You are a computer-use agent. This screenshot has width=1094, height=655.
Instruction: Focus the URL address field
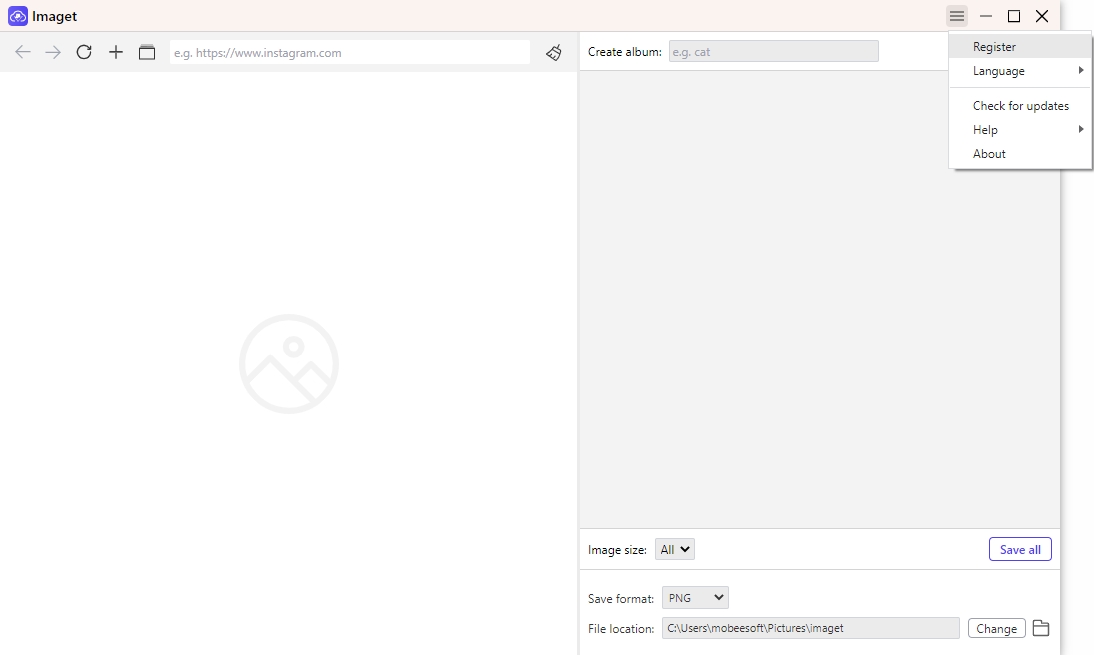point(350,52)
